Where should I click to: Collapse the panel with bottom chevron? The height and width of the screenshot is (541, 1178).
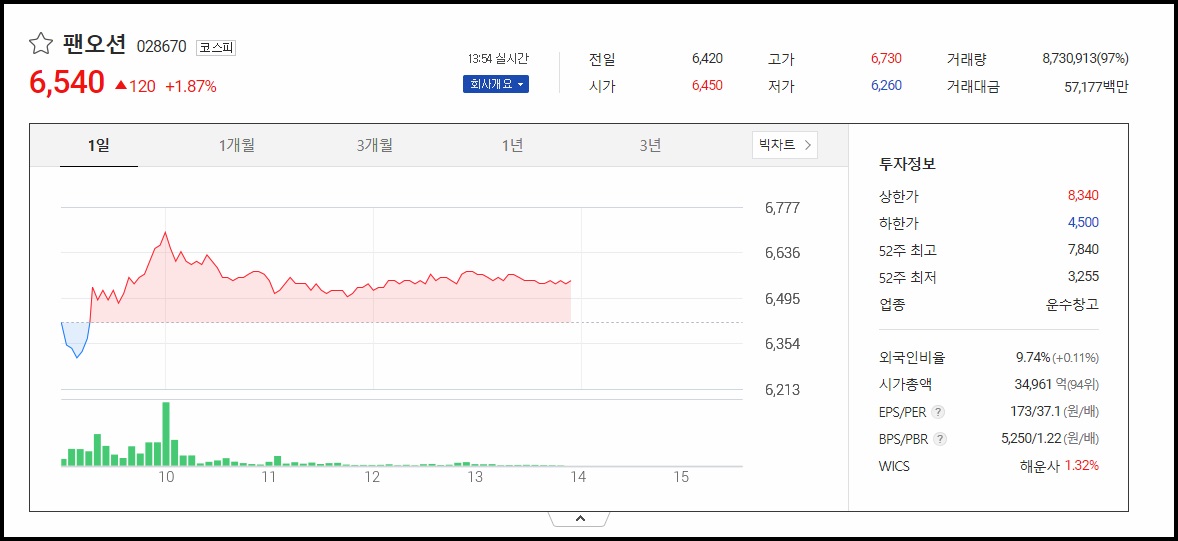click(x=579, y=518)
